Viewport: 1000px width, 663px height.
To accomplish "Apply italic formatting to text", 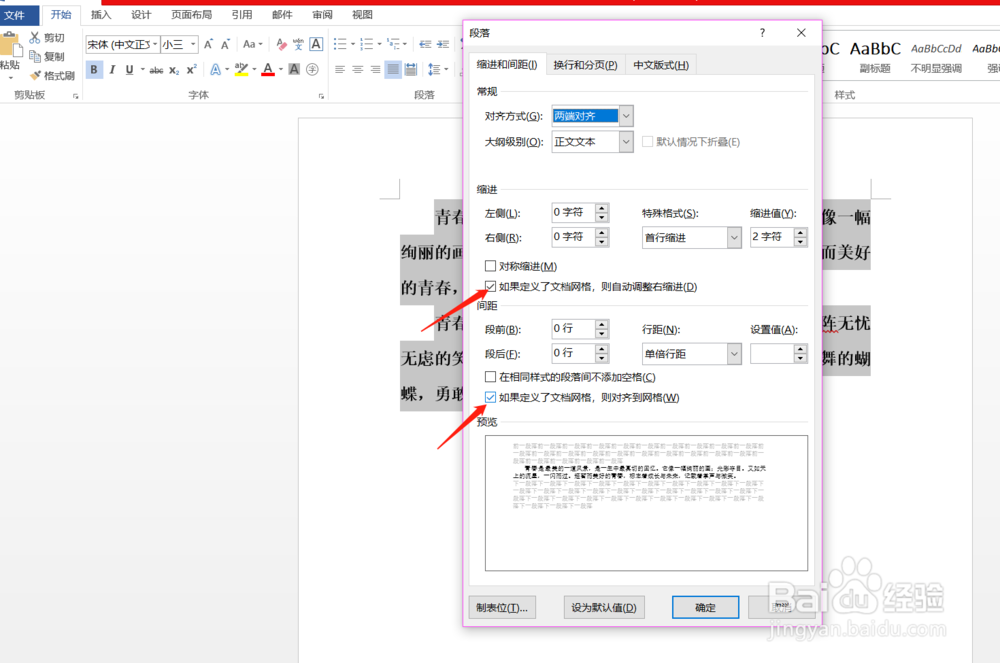I will point(112,69).
